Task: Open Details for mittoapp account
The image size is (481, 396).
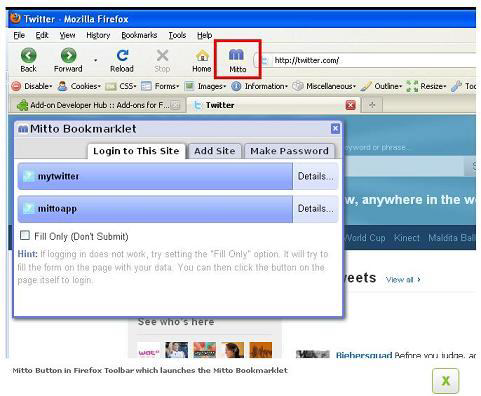Action: [315, 209]
